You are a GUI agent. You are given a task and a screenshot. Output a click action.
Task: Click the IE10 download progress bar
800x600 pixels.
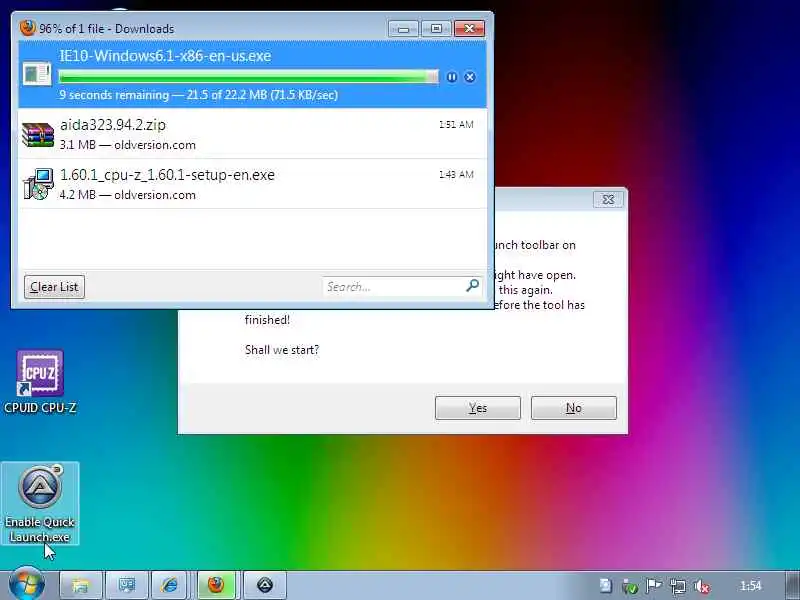tap(248, 77)
